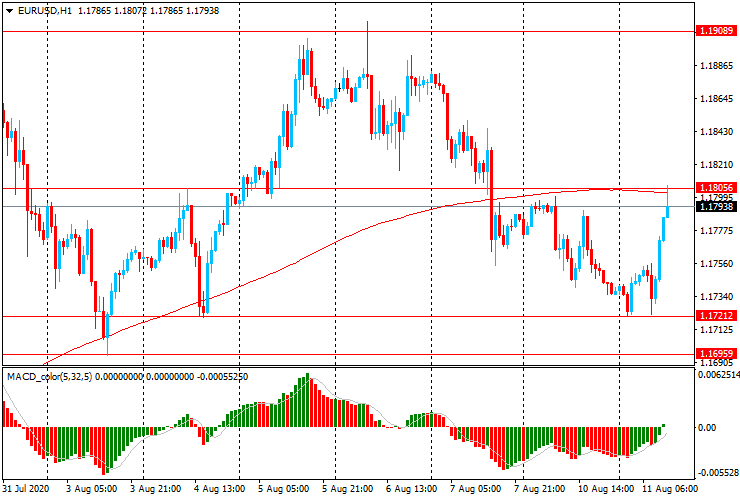Screen dimensions: 740x500
Task: Select the 6 Aug 13:00 time label
Action: click(x=413, y=489)
